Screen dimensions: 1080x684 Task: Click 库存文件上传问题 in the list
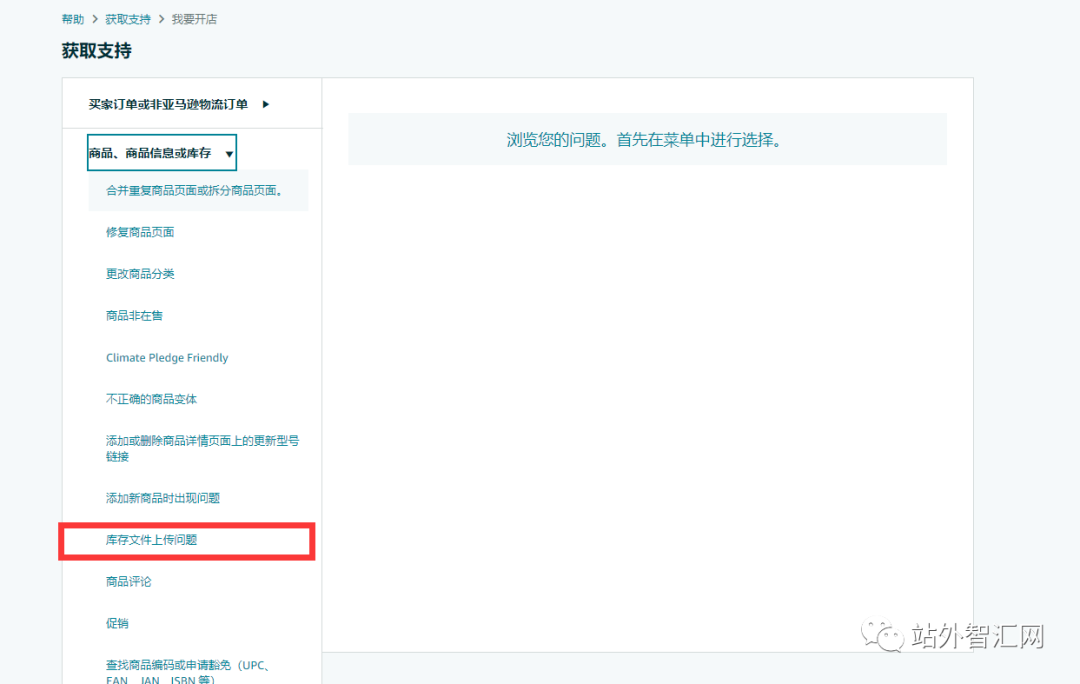(x=152, y=540)
